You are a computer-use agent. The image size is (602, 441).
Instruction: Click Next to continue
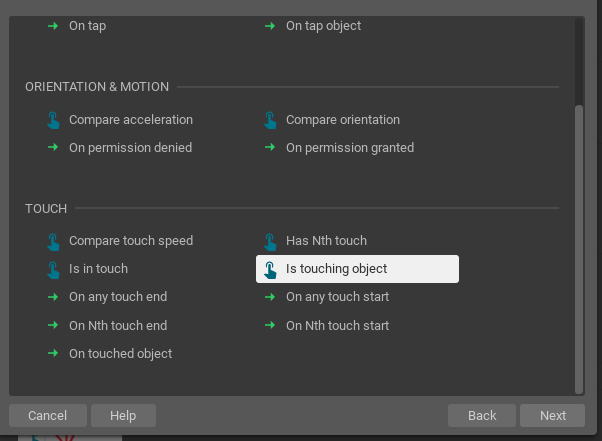[x=552, y=415]
